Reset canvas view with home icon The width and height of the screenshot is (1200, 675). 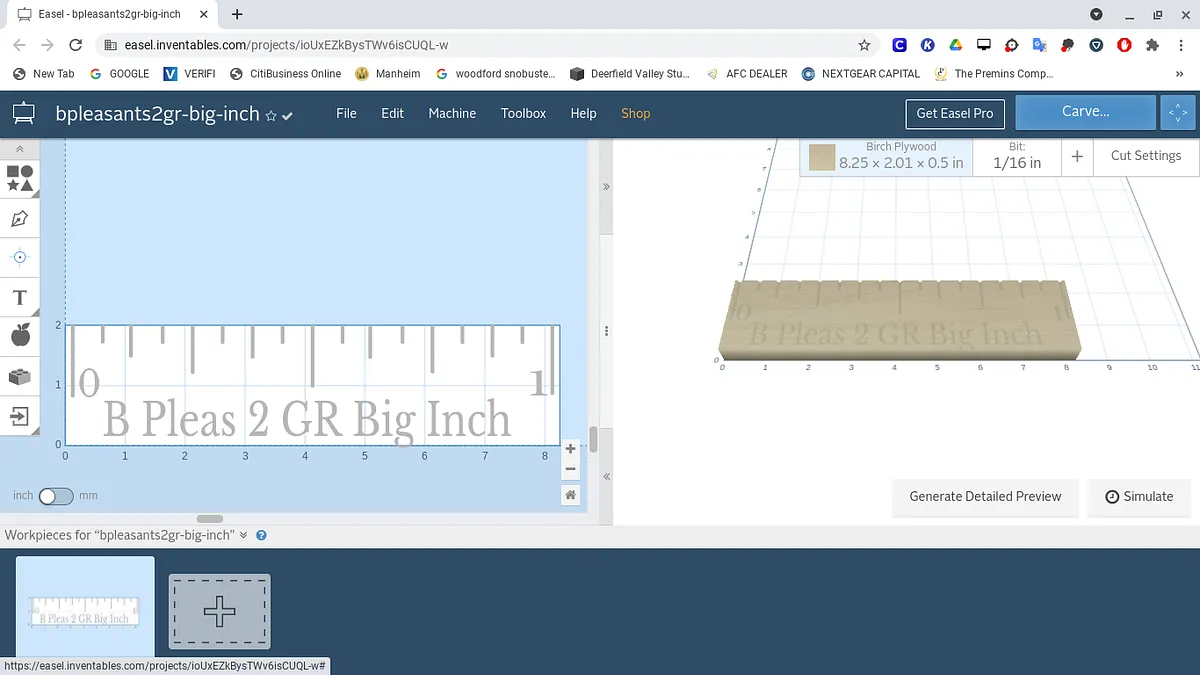570,495
